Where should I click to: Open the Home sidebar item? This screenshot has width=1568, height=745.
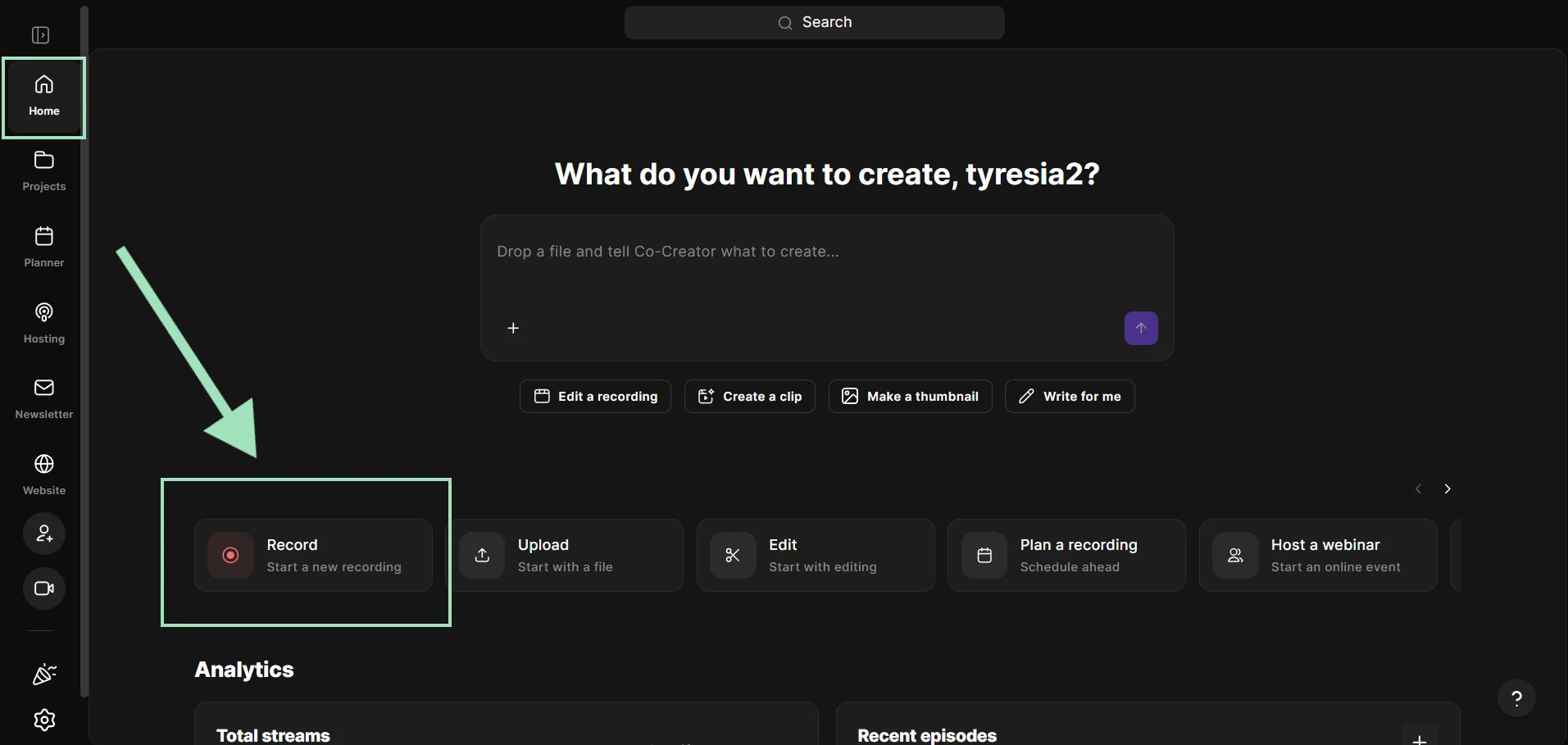pos(44,98)
